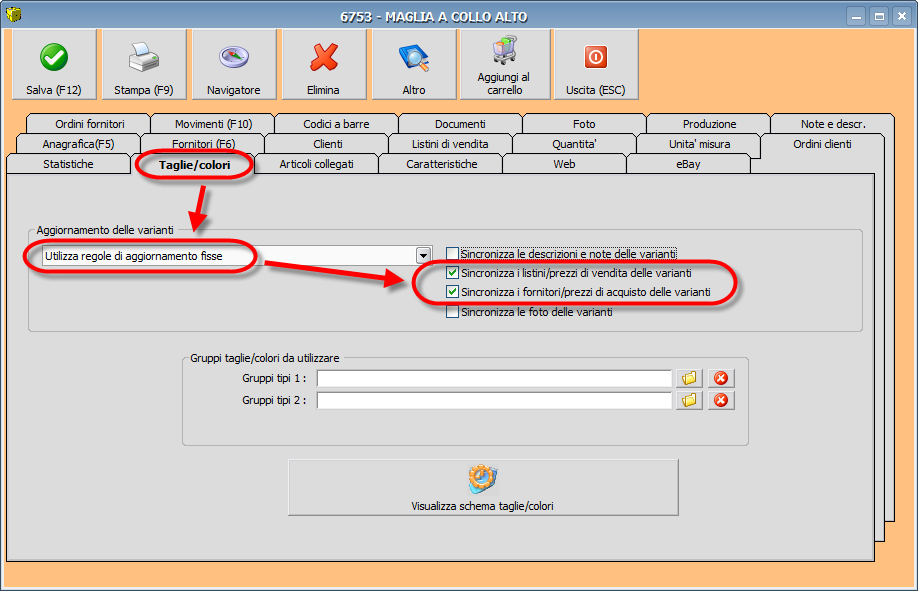Open the Ordini clienti tab
Image resolution: width=918 pixels, height=591 pixels.
pos(822,144)
